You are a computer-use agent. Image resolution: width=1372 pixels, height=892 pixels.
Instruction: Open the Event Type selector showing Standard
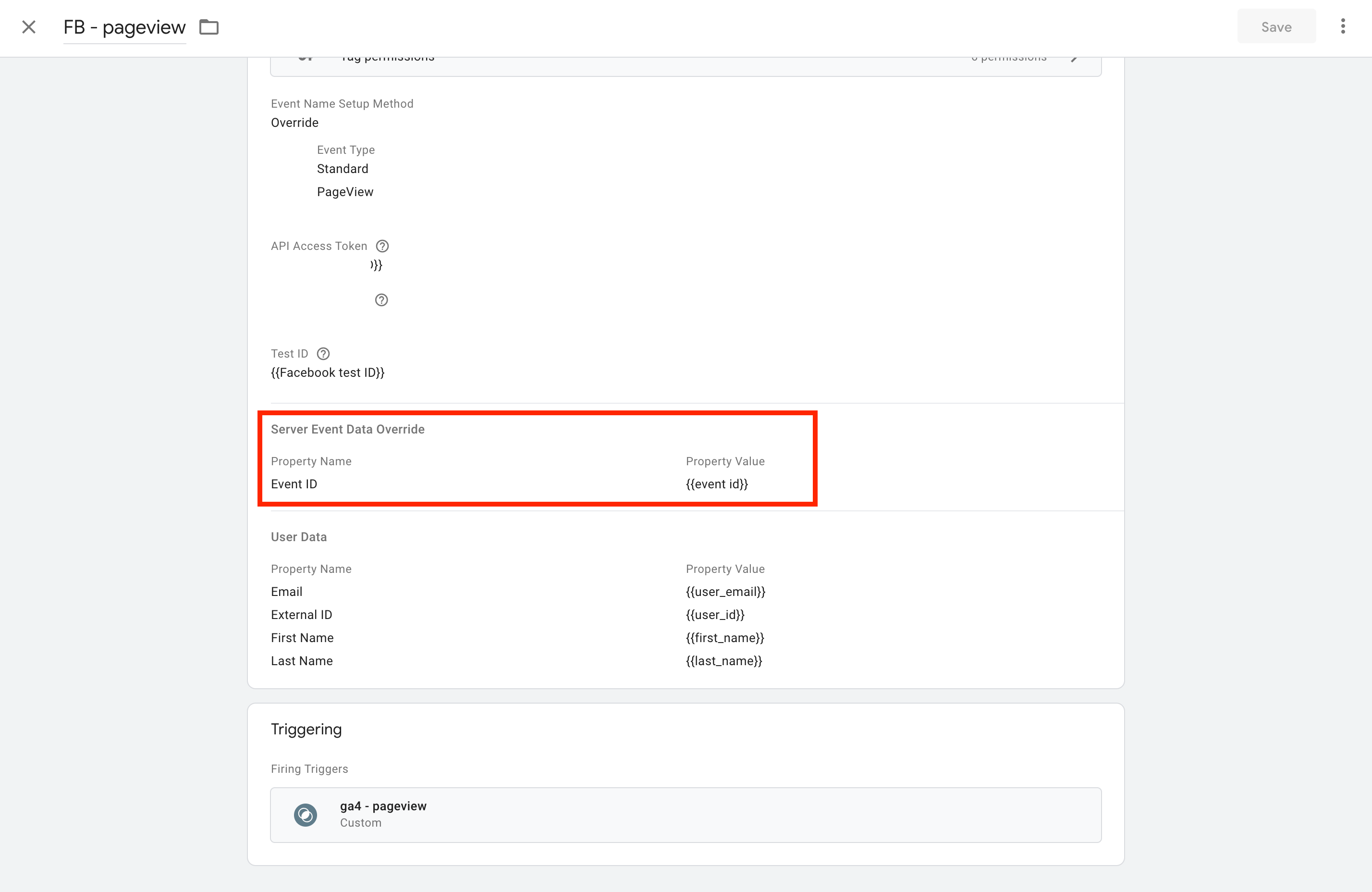tap(343, 168)
